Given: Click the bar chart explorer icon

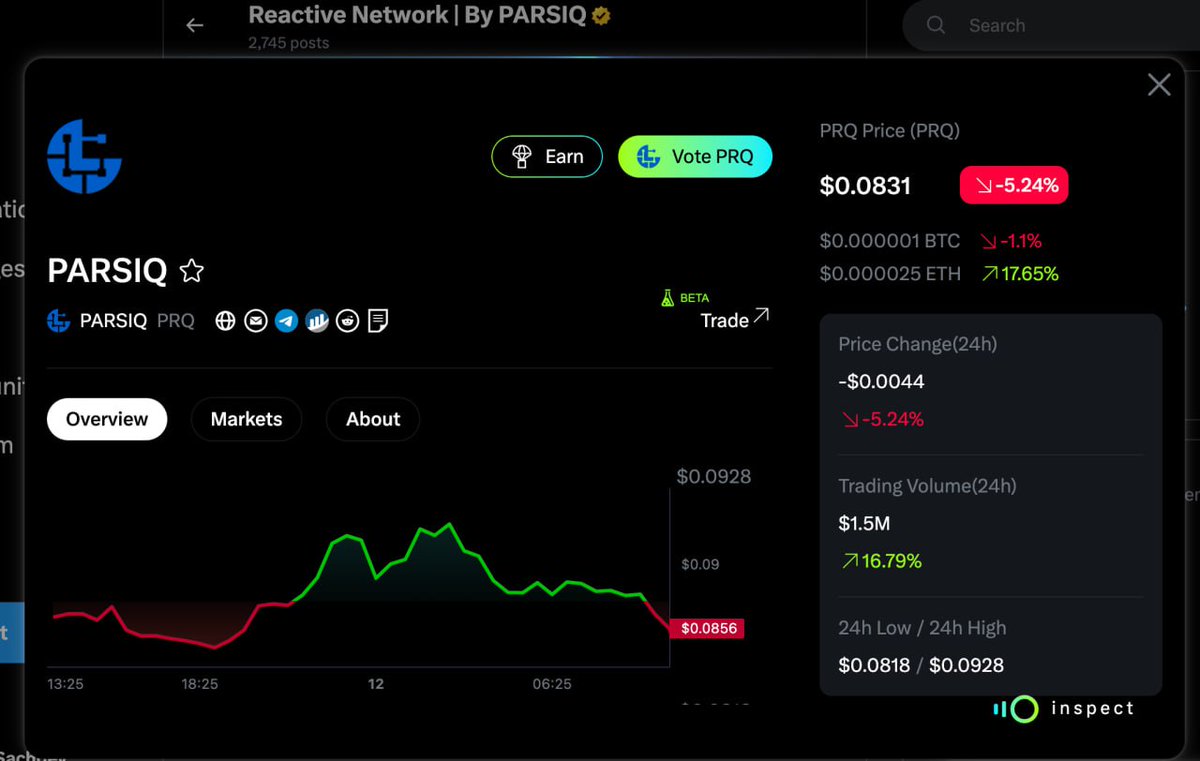Looking at the screenshot, I should click(x=317, y=321).
